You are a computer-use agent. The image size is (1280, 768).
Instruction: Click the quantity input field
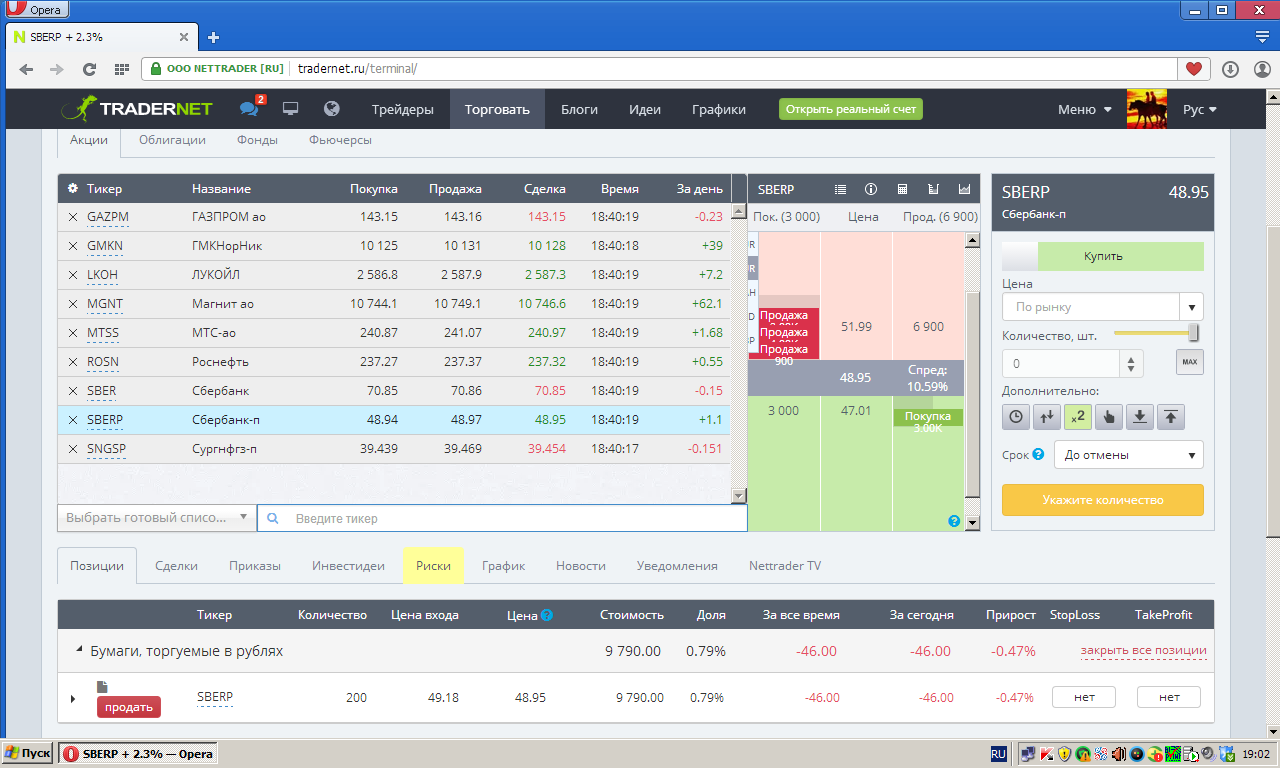[1063, 364]
